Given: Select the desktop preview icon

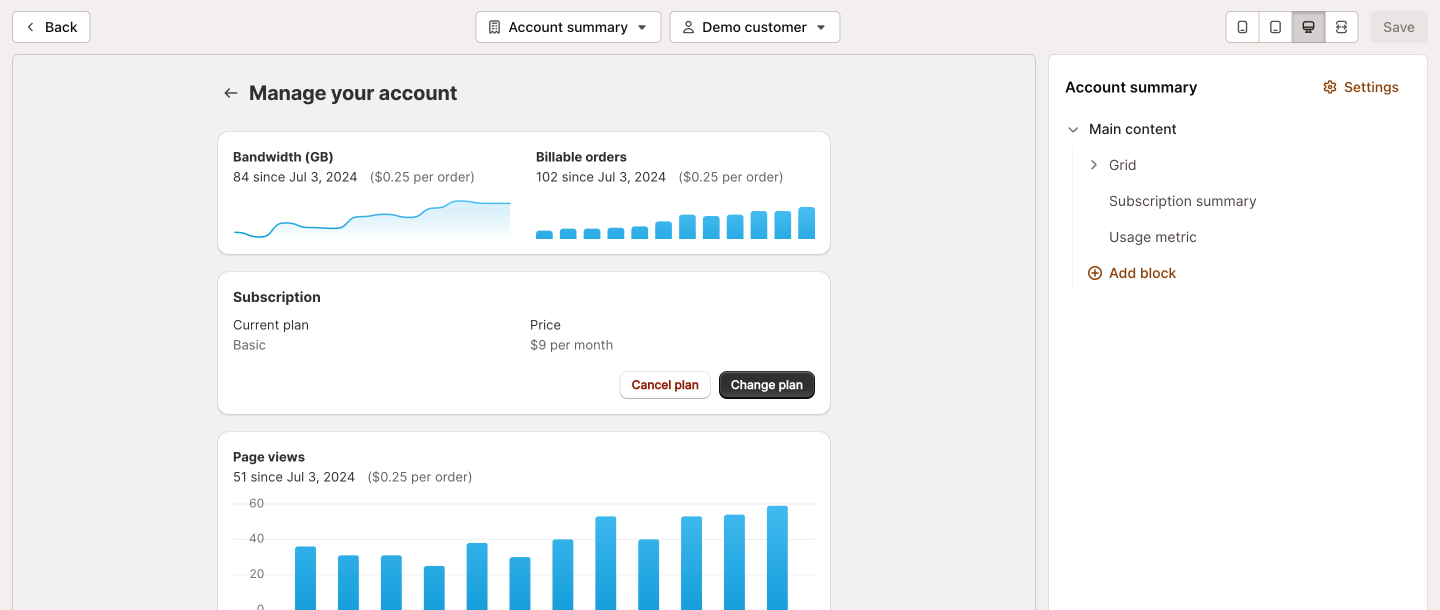Looking at the screenshot, I should coord(1308,27).
